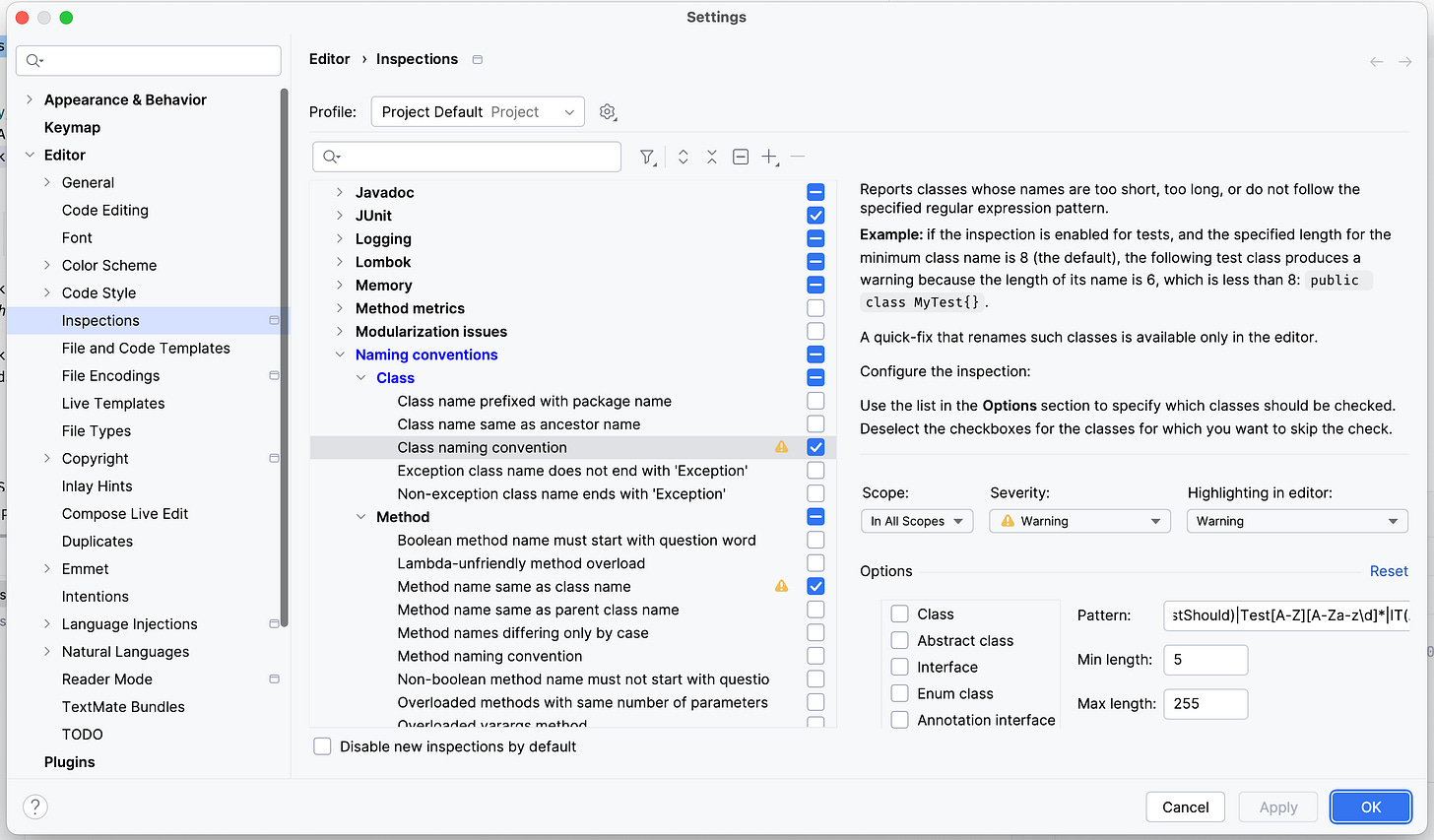Select the Lombok inspection group
The width and height of the screenshot is (1434, 840).
383,262
